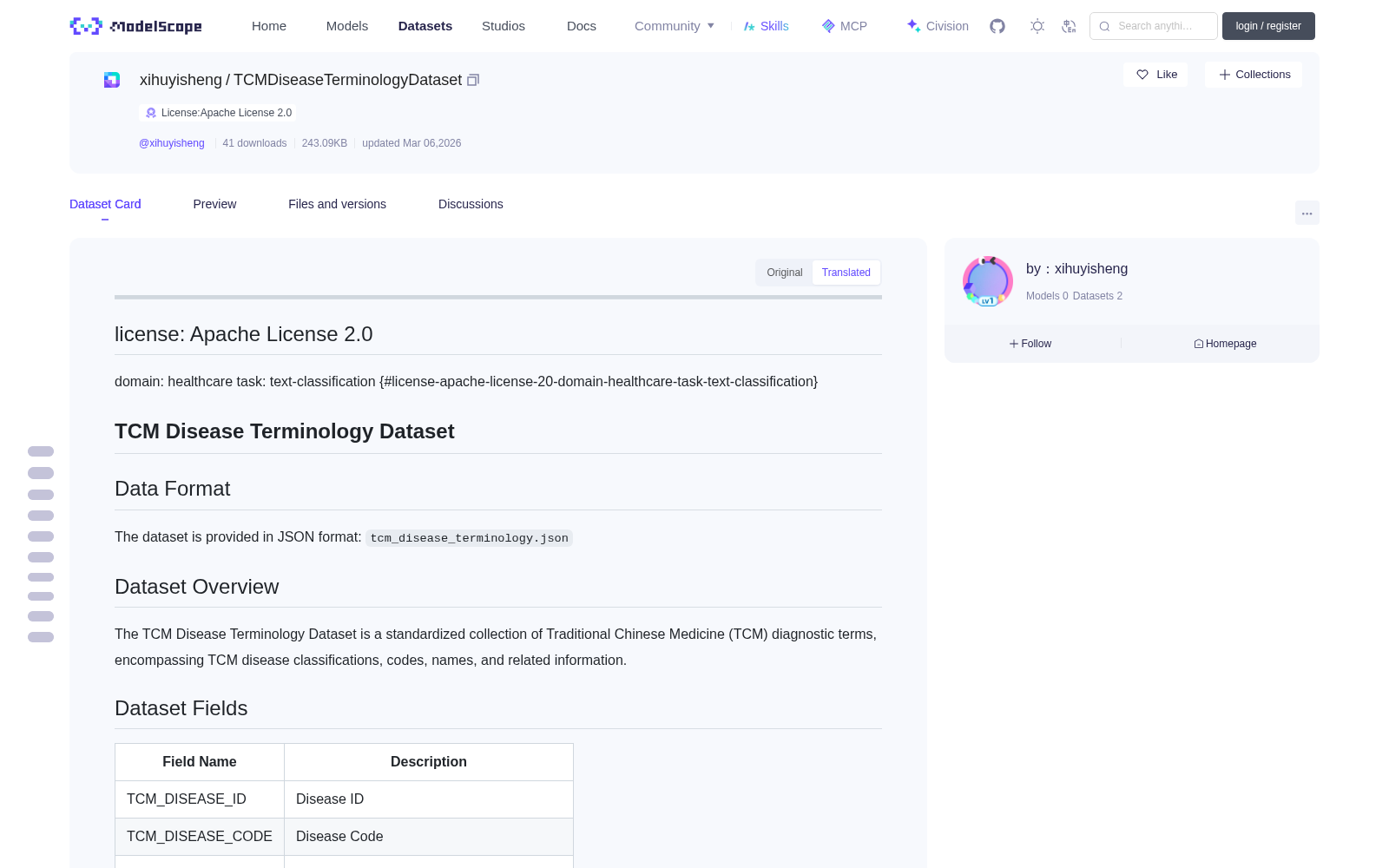Image resolution: width=1389 pixels, height=868 pixels.
Task: Click the Disease ID description cell
Action: click(x=429, y=799)
